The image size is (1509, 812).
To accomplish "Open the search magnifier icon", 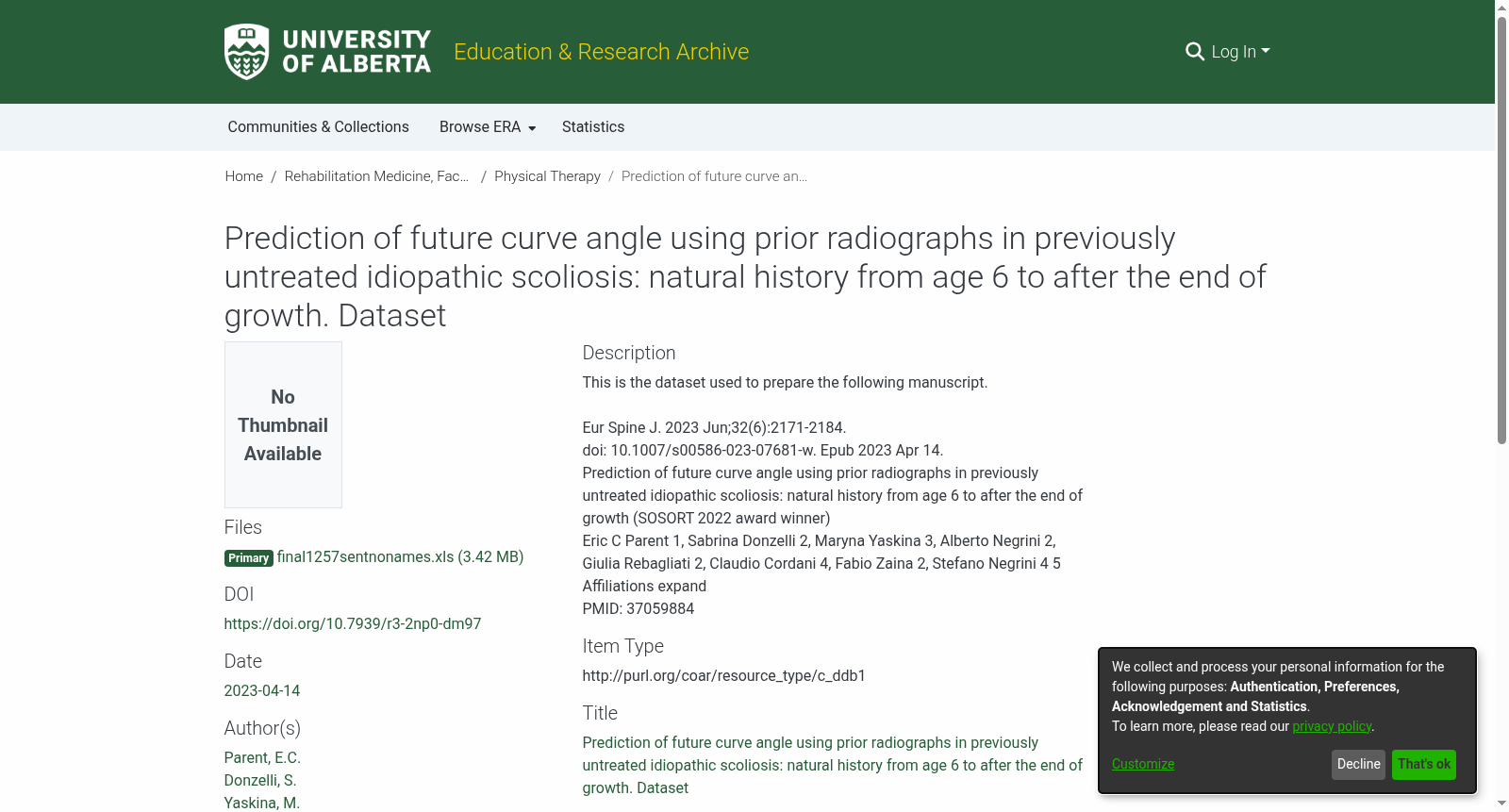I will pyautogui.click(x=1194, y=52).
